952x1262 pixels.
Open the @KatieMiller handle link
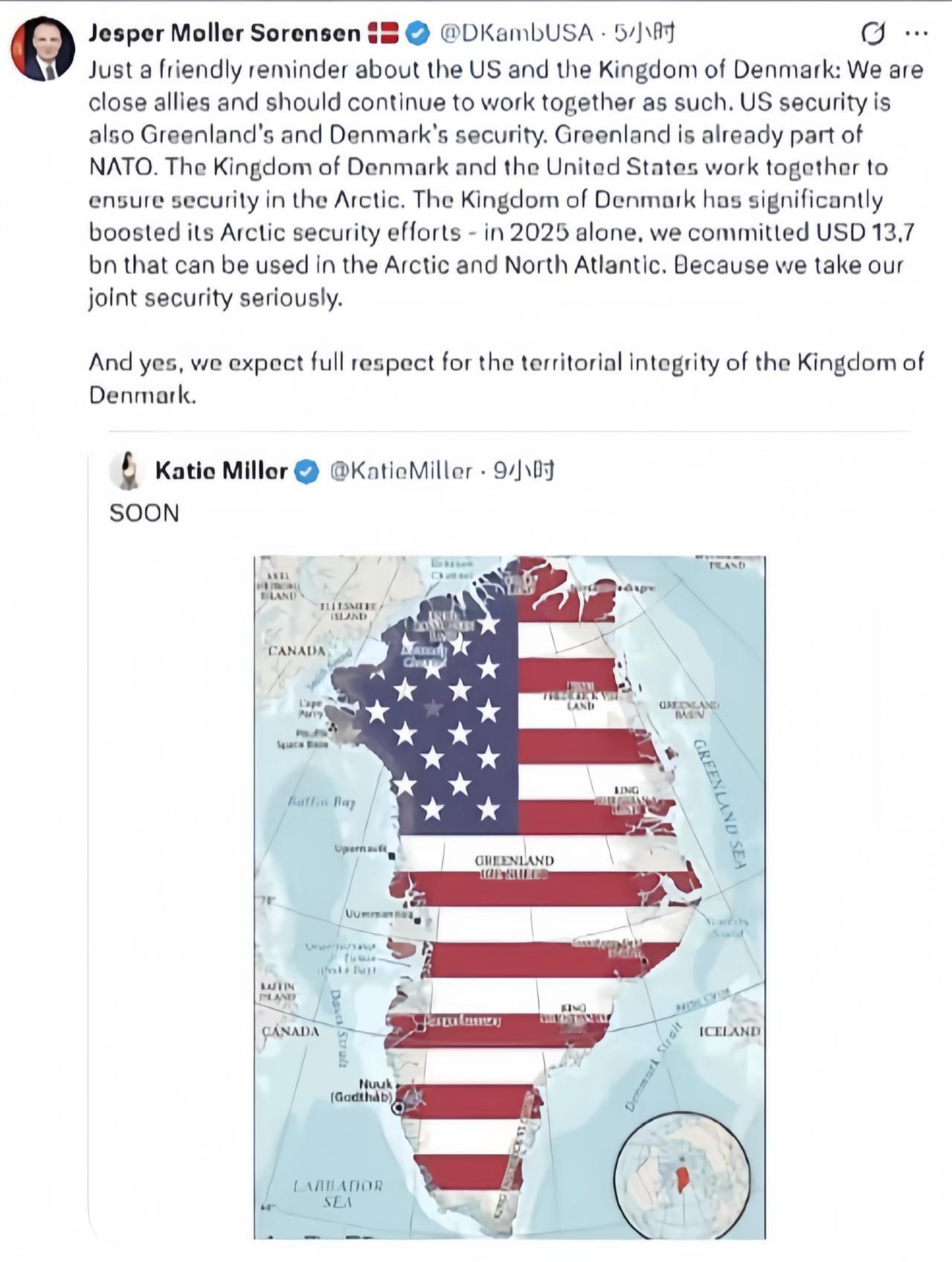point(400,470)
